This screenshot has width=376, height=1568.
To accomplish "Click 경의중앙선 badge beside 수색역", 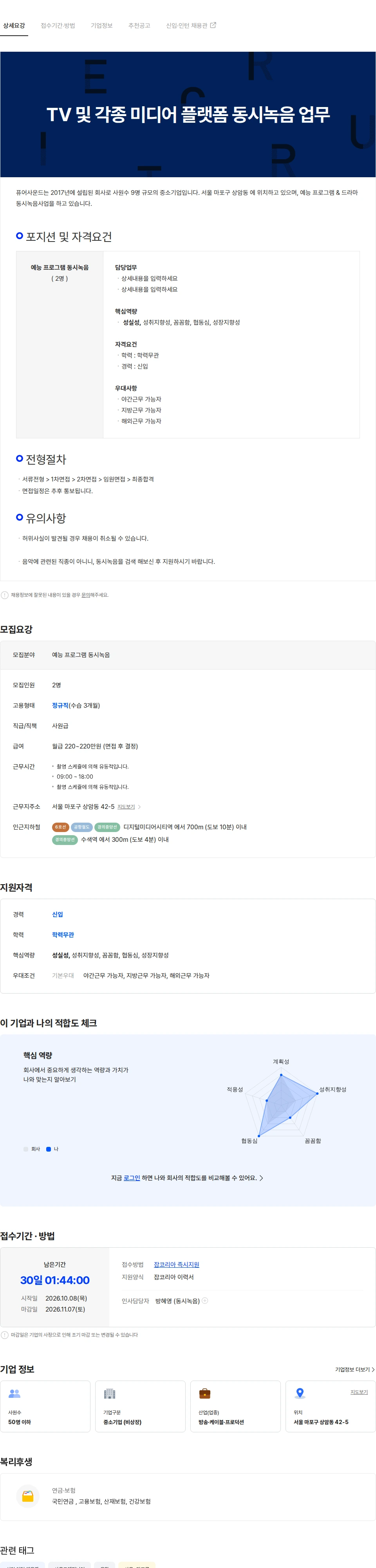I will click(x=65, y=840).
